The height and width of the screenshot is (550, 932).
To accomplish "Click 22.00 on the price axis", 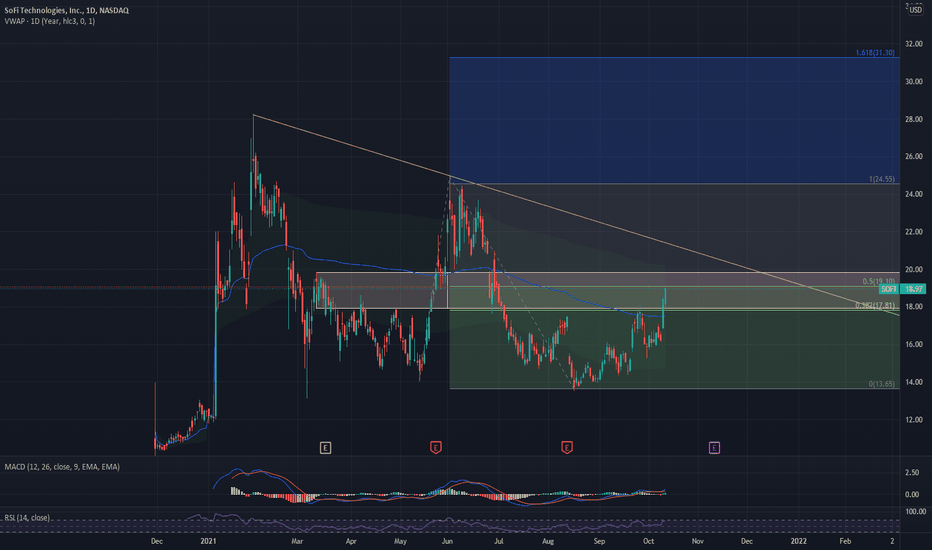I will coord(914,231).
